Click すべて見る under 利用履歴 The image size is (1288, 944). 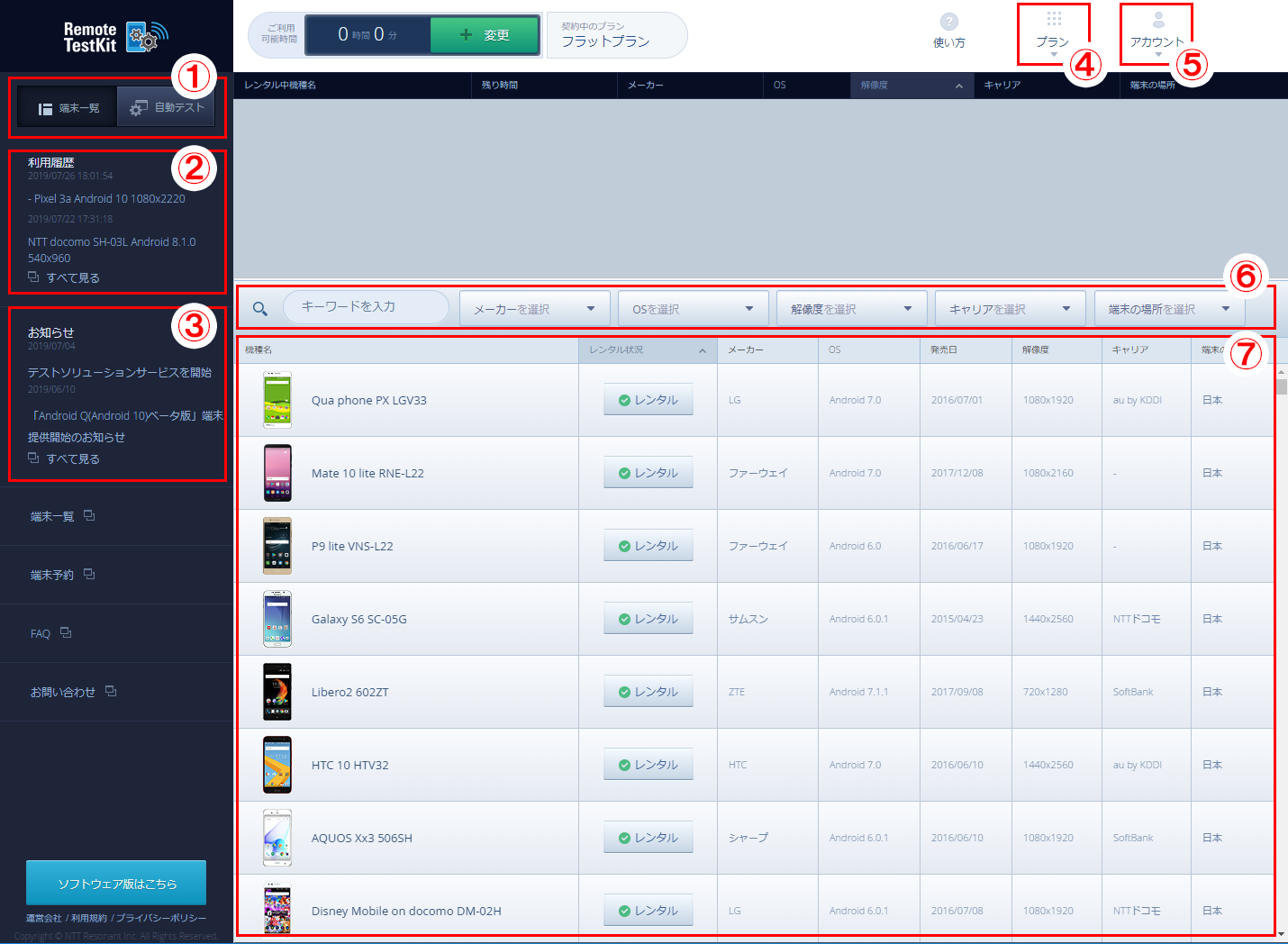[x=73, y=277]
